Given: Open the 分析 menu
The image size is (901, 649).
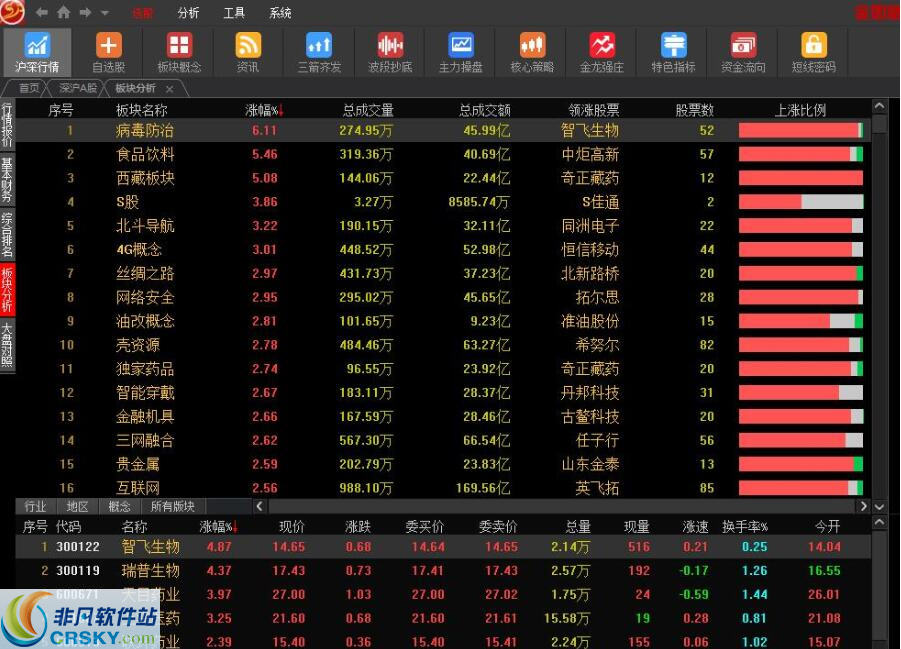Looking at the screenshot, I should [188, 13].
